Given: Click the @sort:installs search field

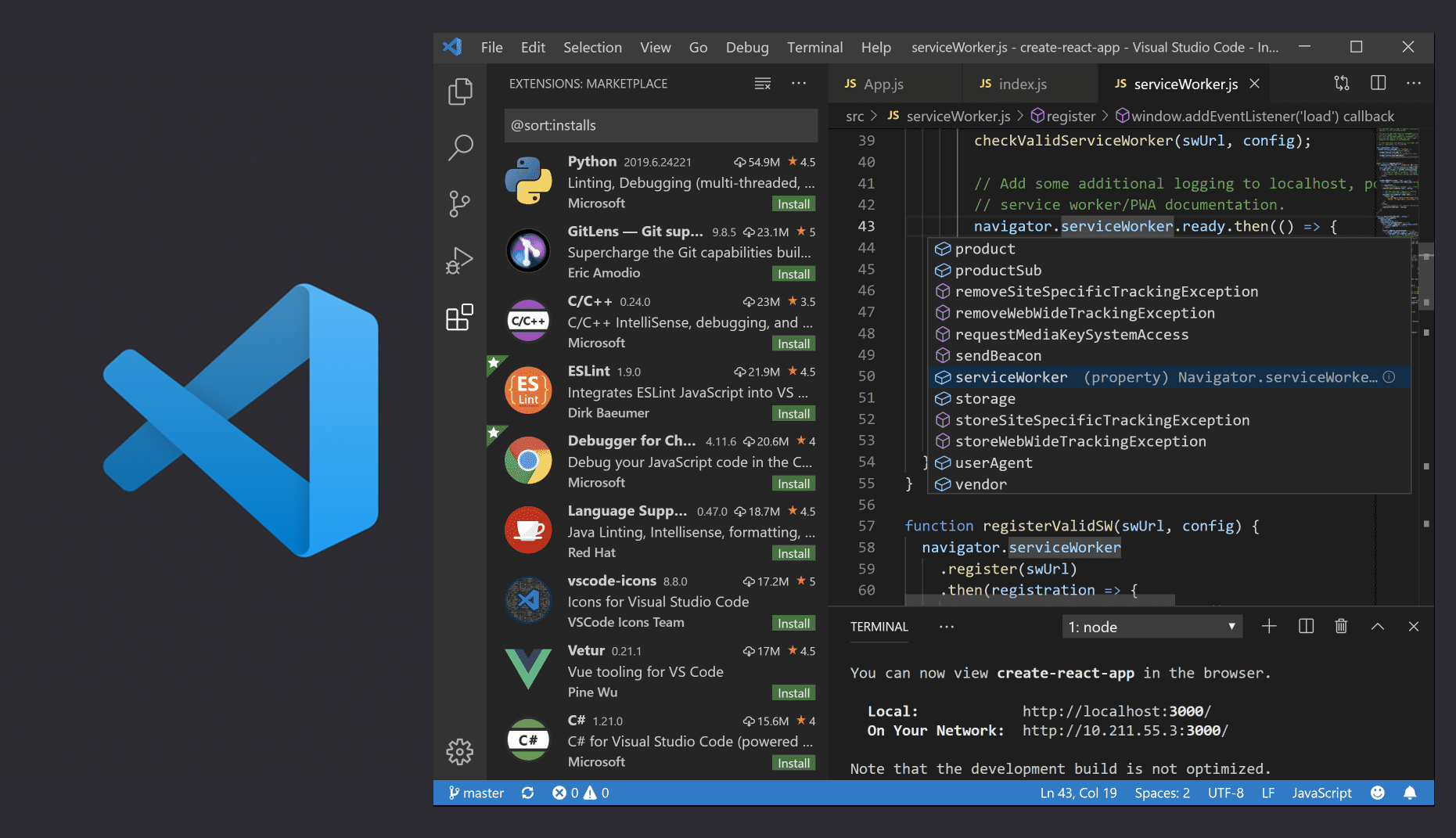Looking at the screenshot, I should [661, 125].
